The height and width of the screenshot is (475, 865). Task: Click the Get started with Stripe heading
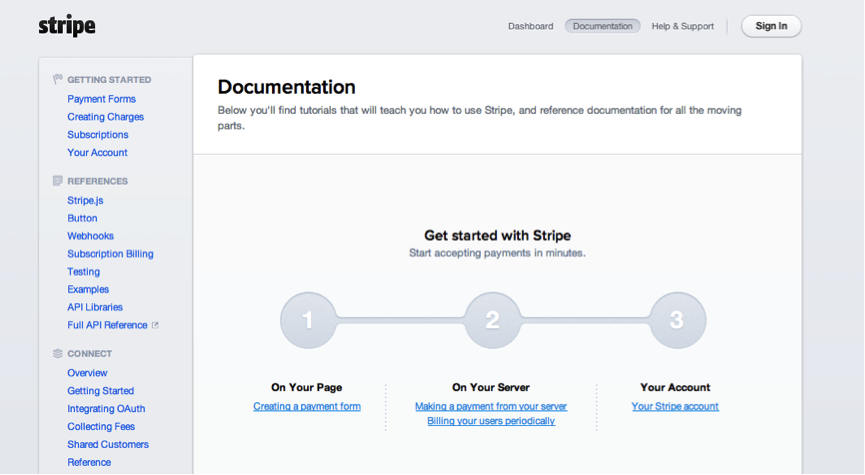(498, 236)
